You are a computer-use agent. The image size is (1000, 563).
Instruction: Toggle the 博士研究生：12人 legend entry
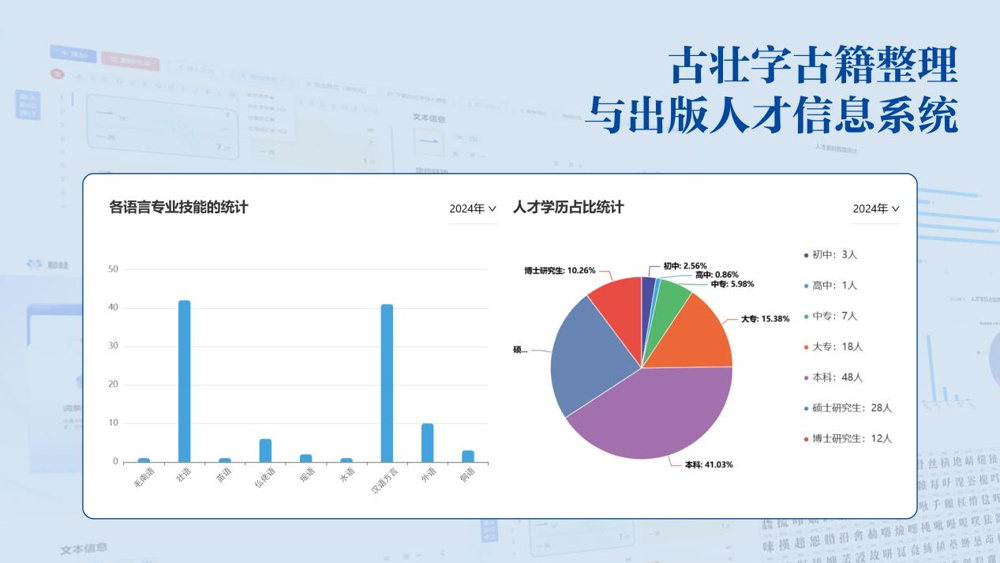pos(848,438)
